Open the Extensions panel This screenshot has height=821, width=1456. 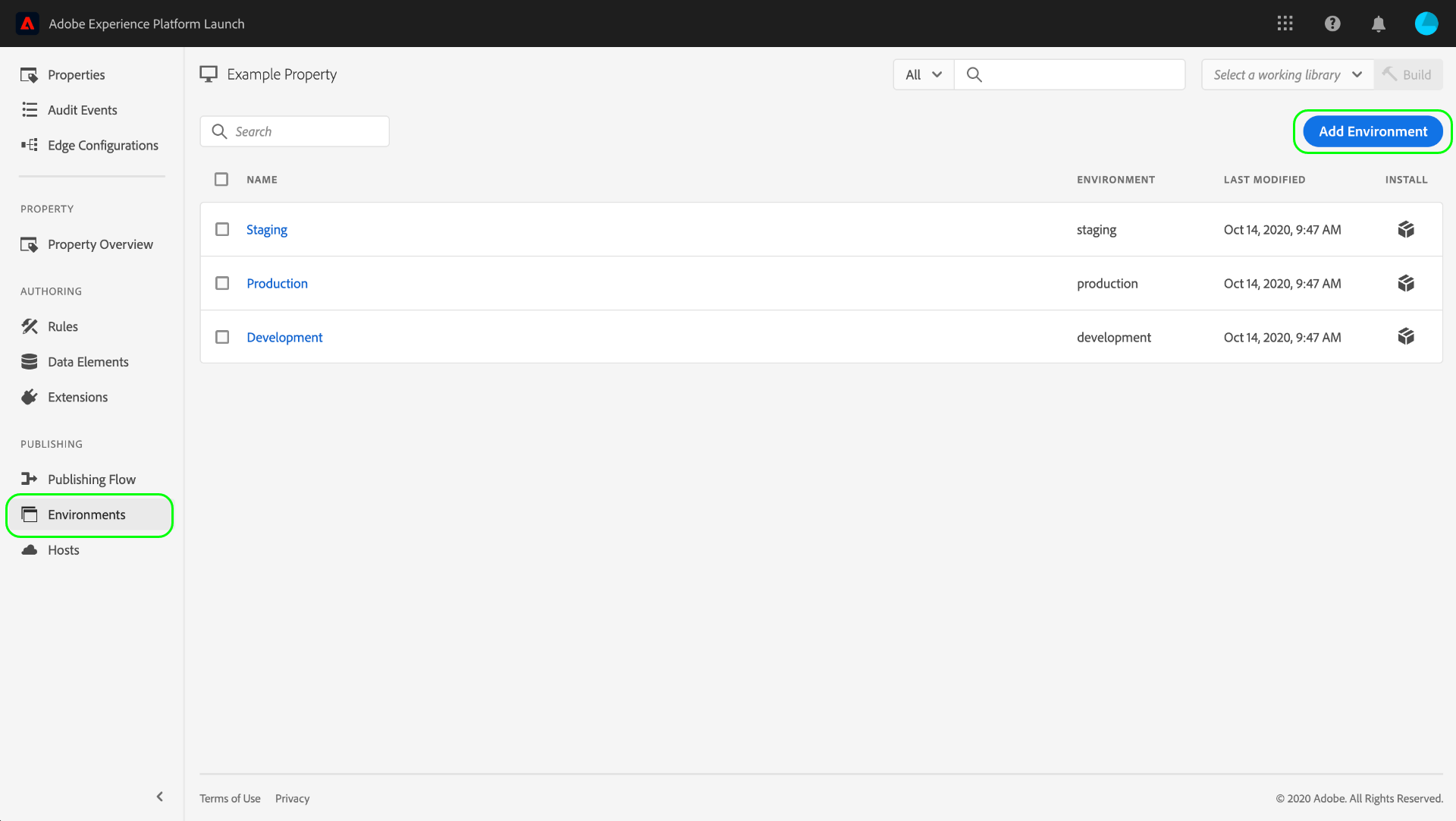coord(77,397)
